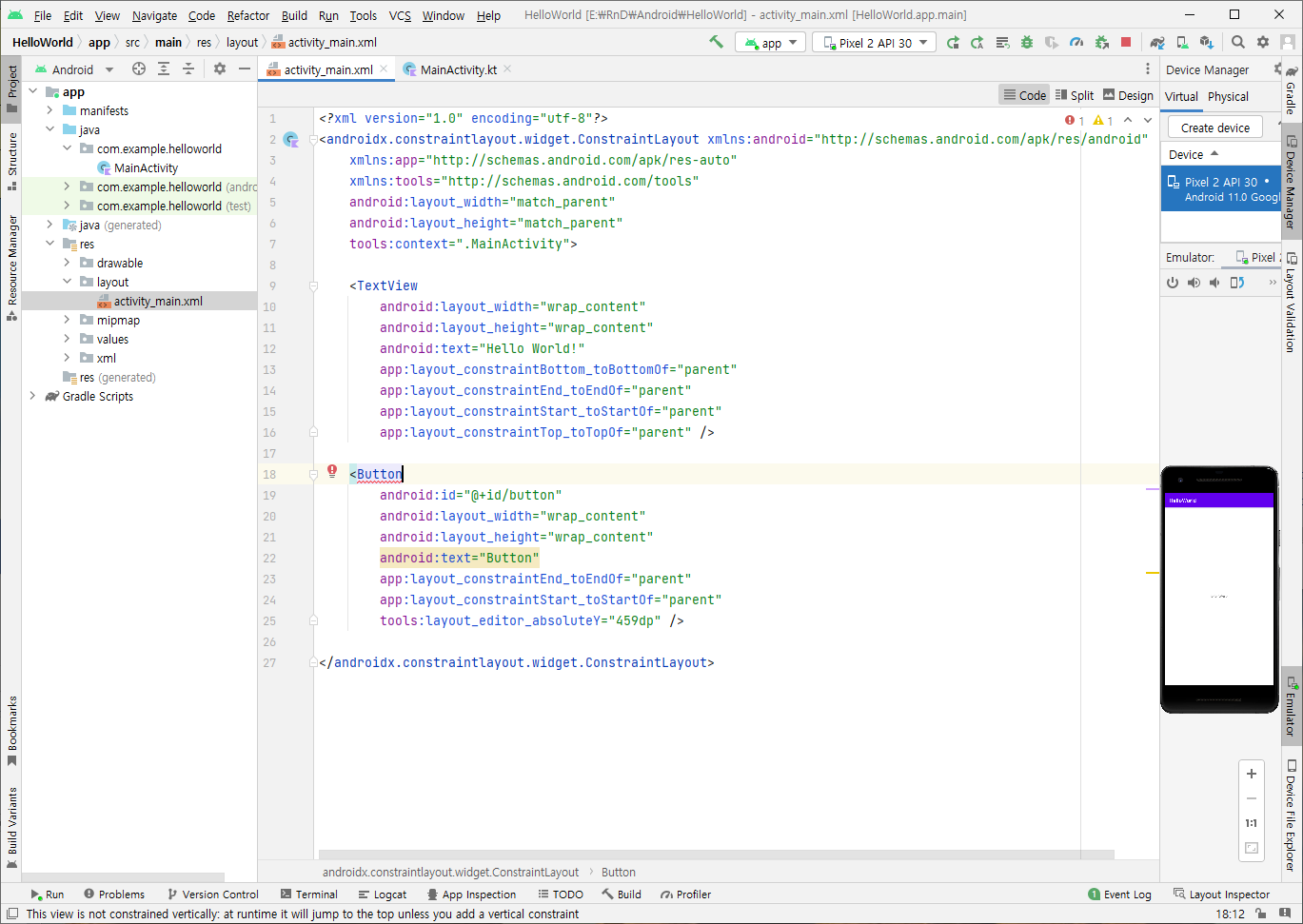This screenshot has height=924, width=1303.
Task: Sync Project with Gradle Files icon
Action: [x=1157, y=42]
